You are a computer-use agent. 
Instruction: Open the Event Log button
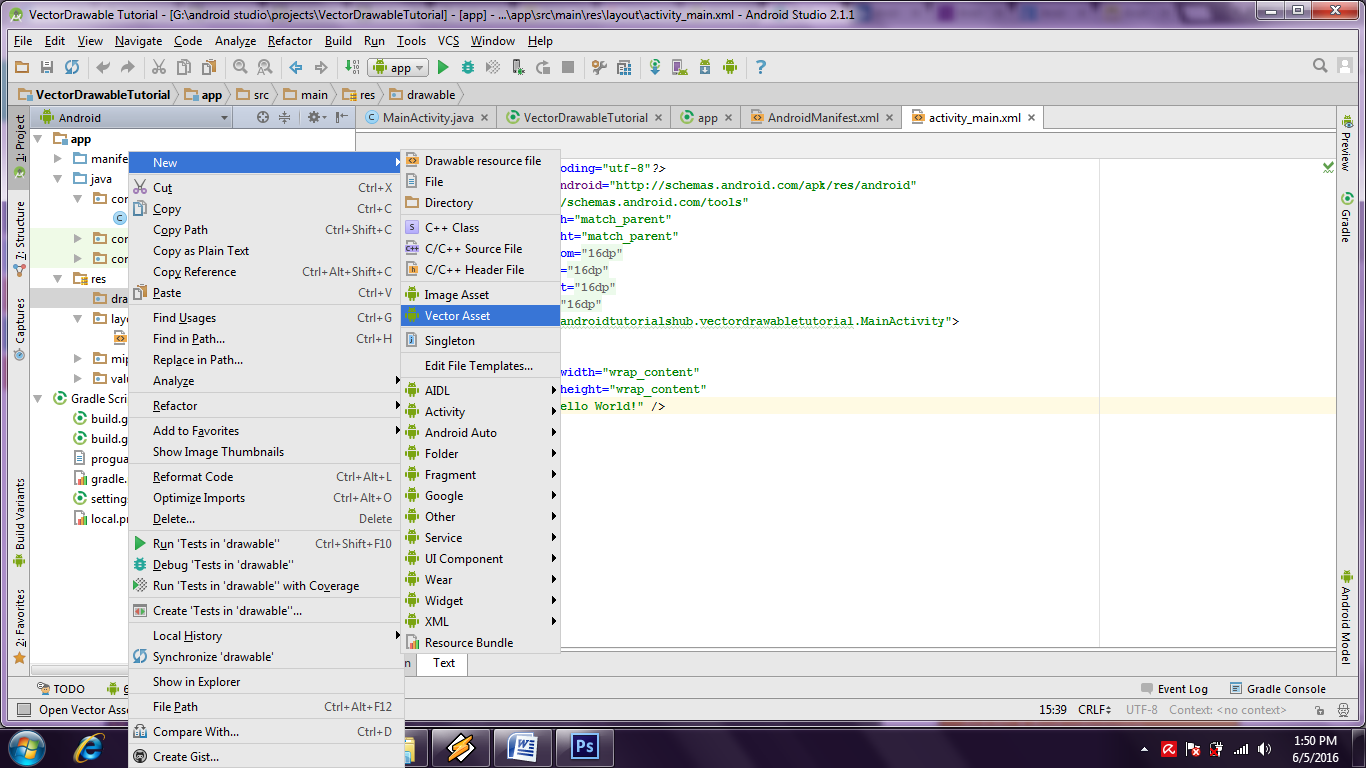(1175, 689)
